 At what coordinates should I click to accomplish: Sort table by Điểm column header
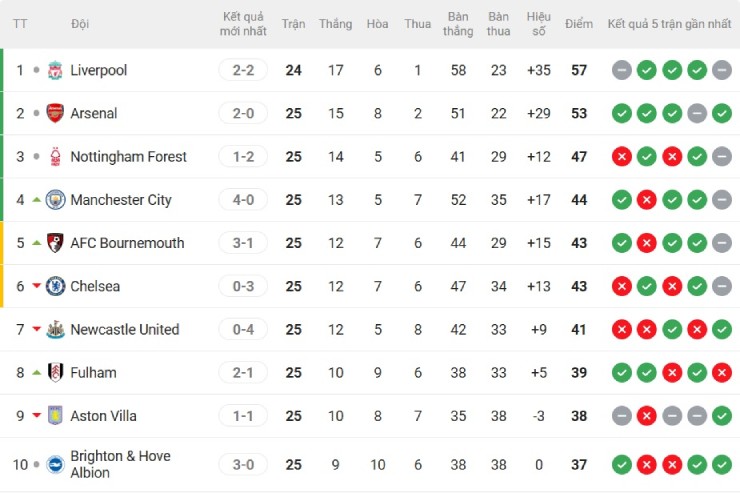coord(578,23)
